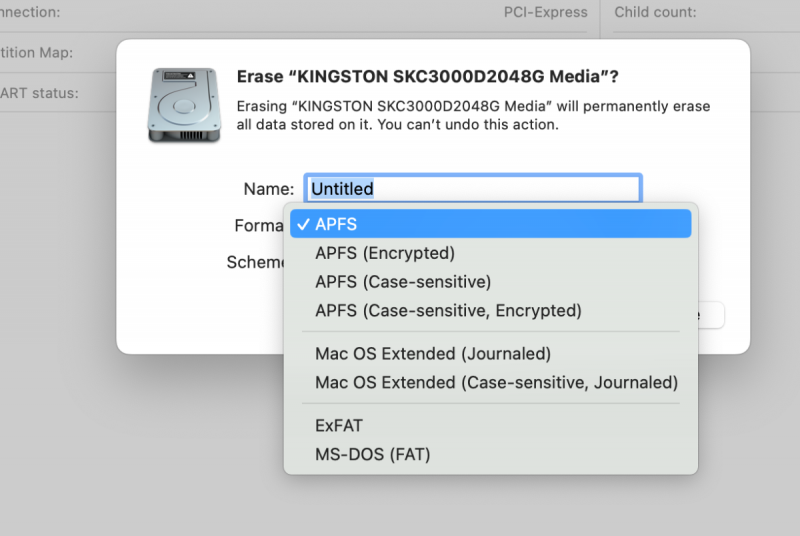The image size is (800, 536).
Task: Select ExFAT from the format list
Action: point(339,426)
